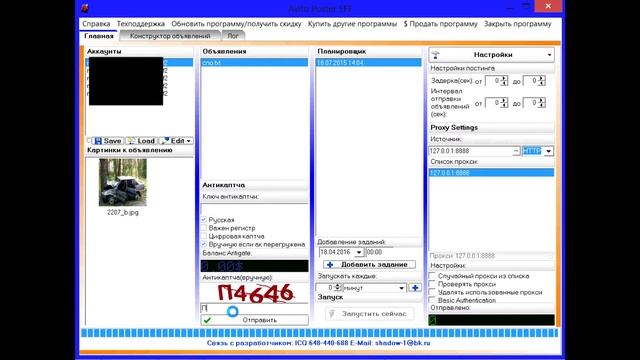Viewport: 640px width, 360px height.
Task: Click the icon on Запустить сейчас button
Action: click(332, 313)
